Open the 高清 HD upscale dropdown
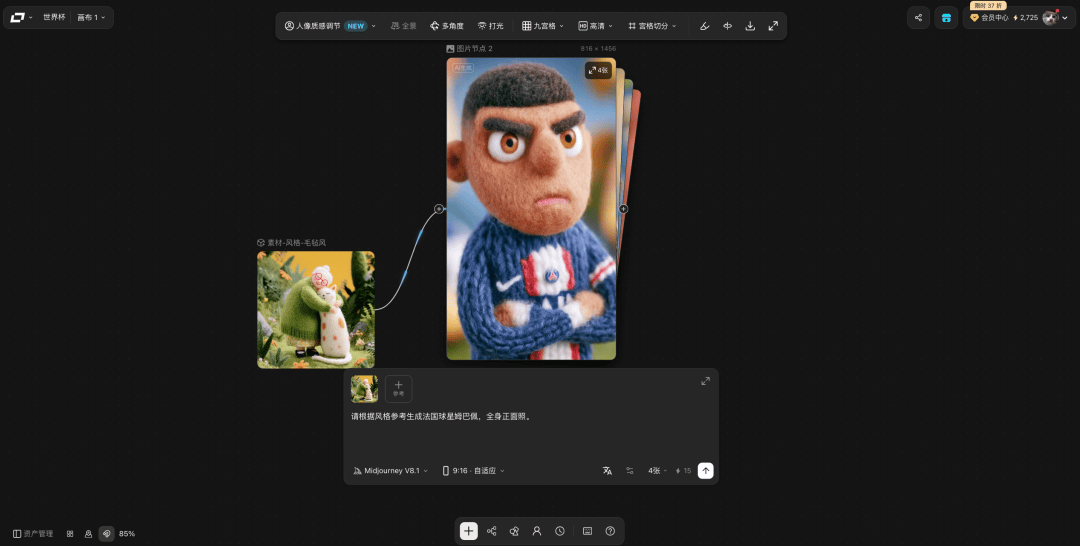This screenshot has height=546, width=1080. (x=595, y=26)
